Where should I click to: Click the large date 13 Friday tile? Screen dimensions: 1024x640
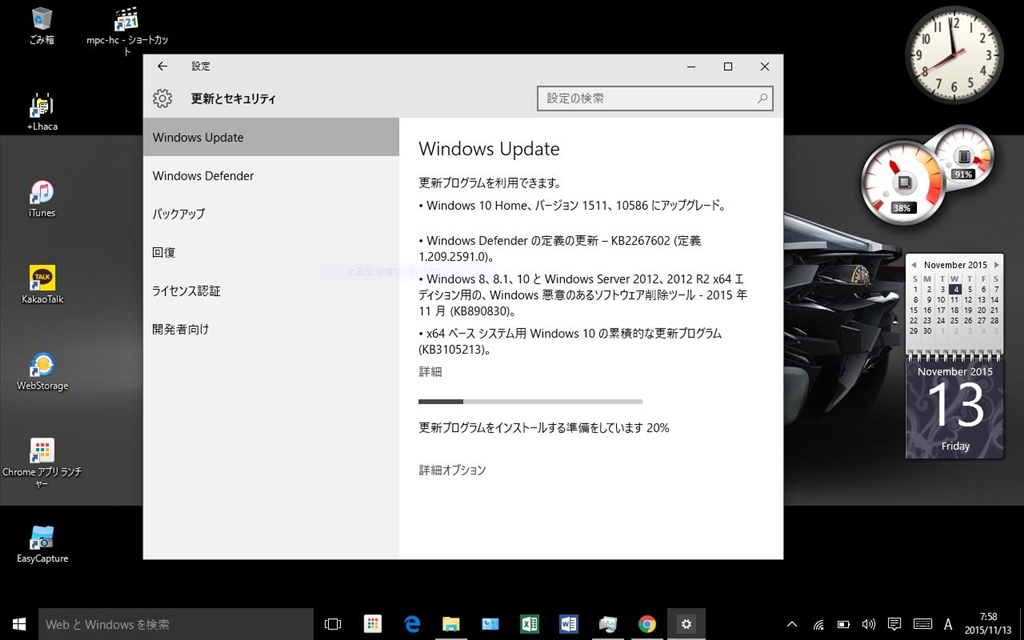click(x=954, y=409)
